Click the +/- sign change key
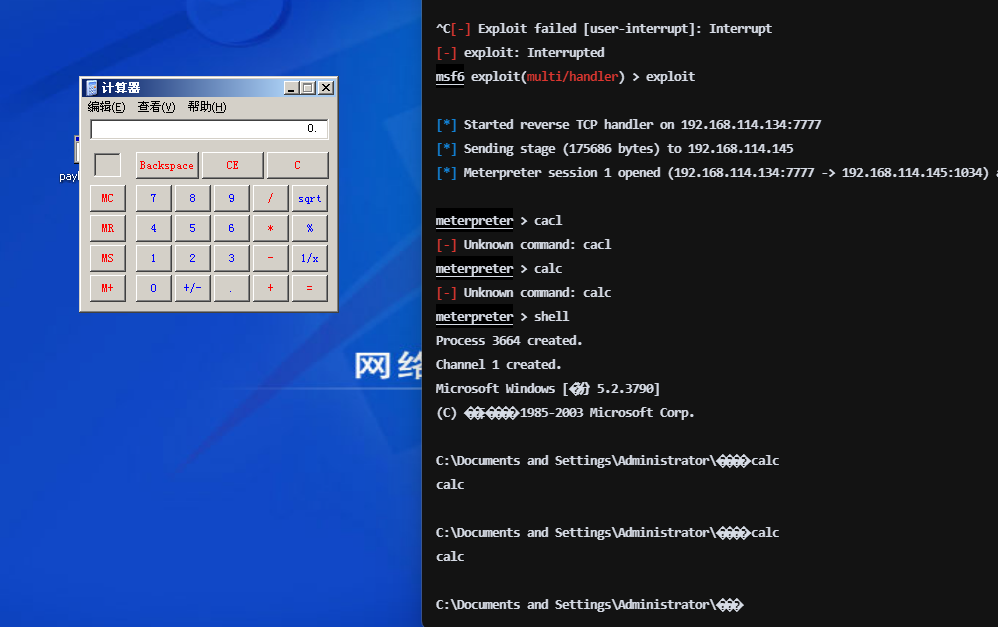Viewport: 998px width, 627px height. (192, 288)
